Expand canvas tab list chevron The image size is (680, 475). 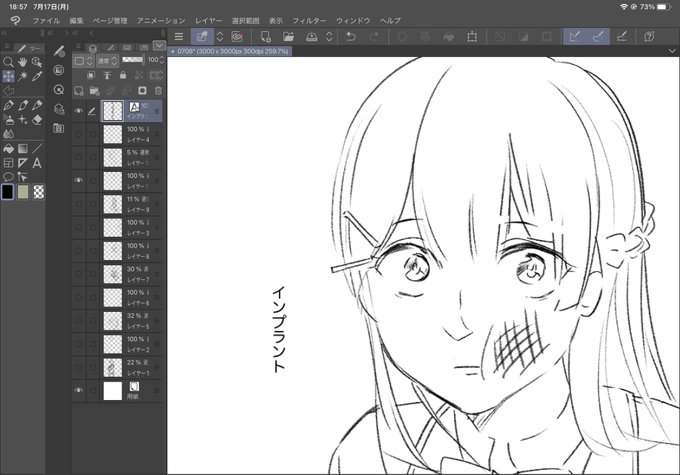coord(672,51)
